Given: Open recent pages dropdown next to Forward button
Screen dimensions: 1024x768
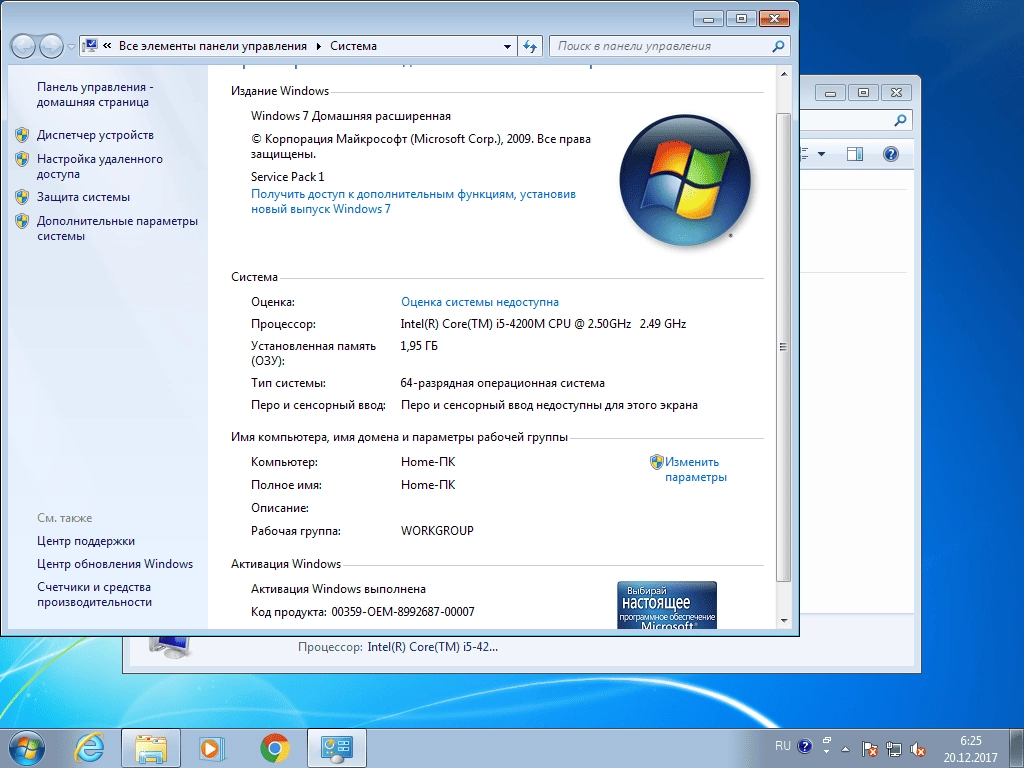Looking at the screenshot, I should pyautogui.click(x=71, y=47).
